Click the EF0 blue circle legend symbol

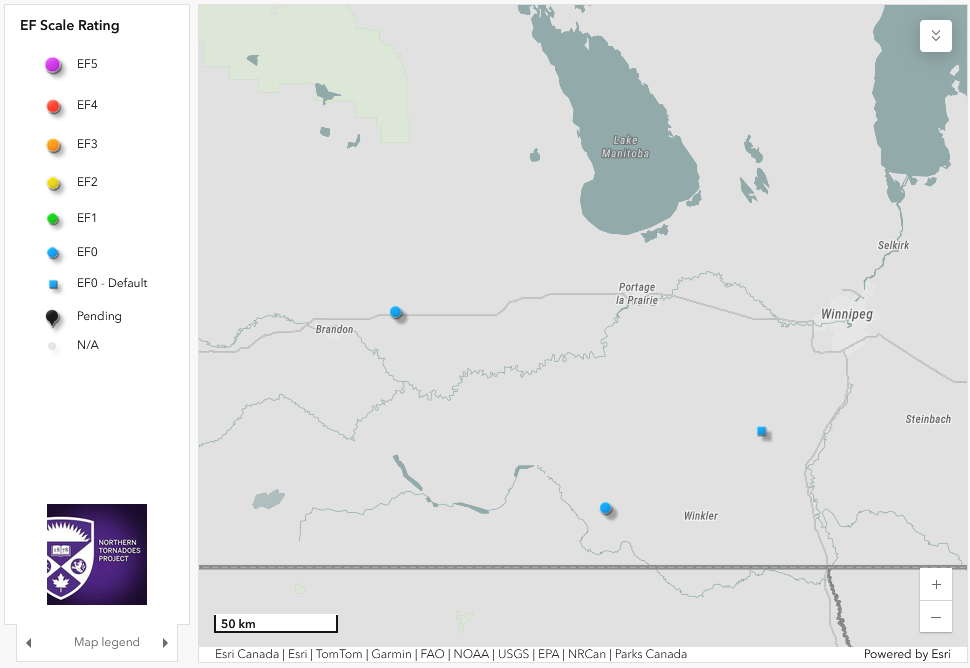[53, 252]
